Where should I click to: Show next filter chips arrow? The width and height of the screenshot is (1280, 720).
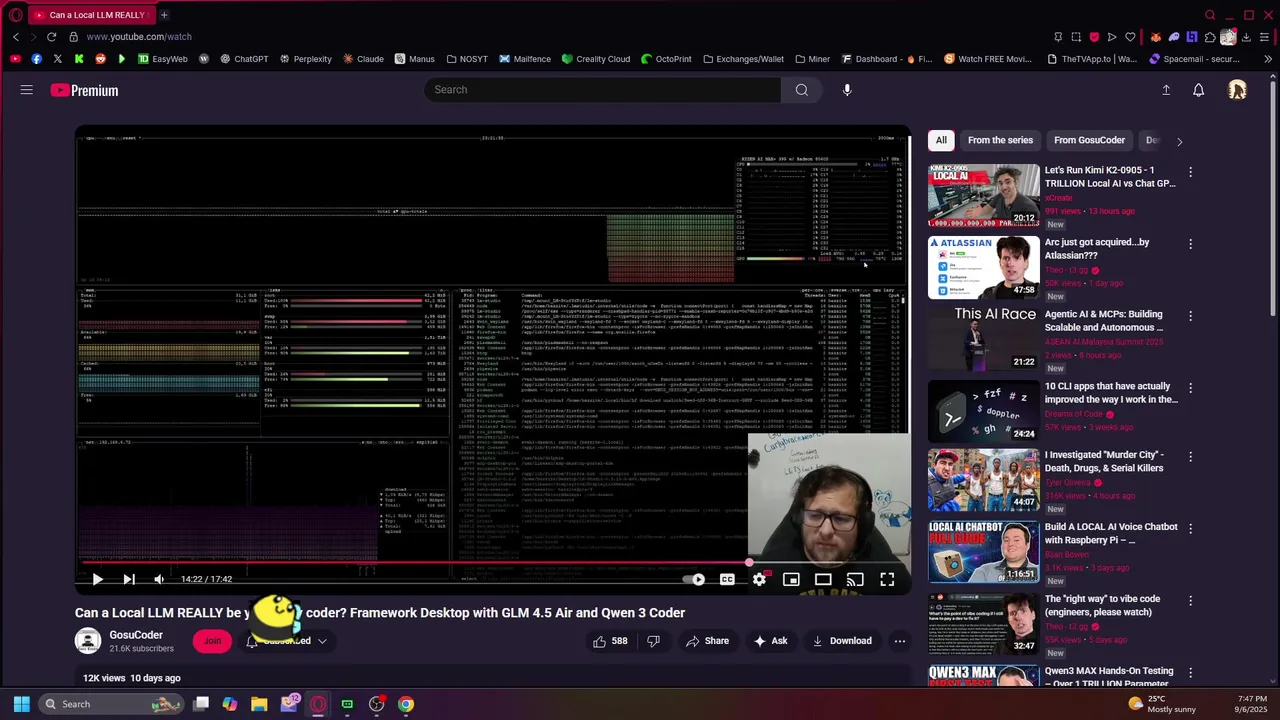pyautogui.click(x=1179, y=141)
